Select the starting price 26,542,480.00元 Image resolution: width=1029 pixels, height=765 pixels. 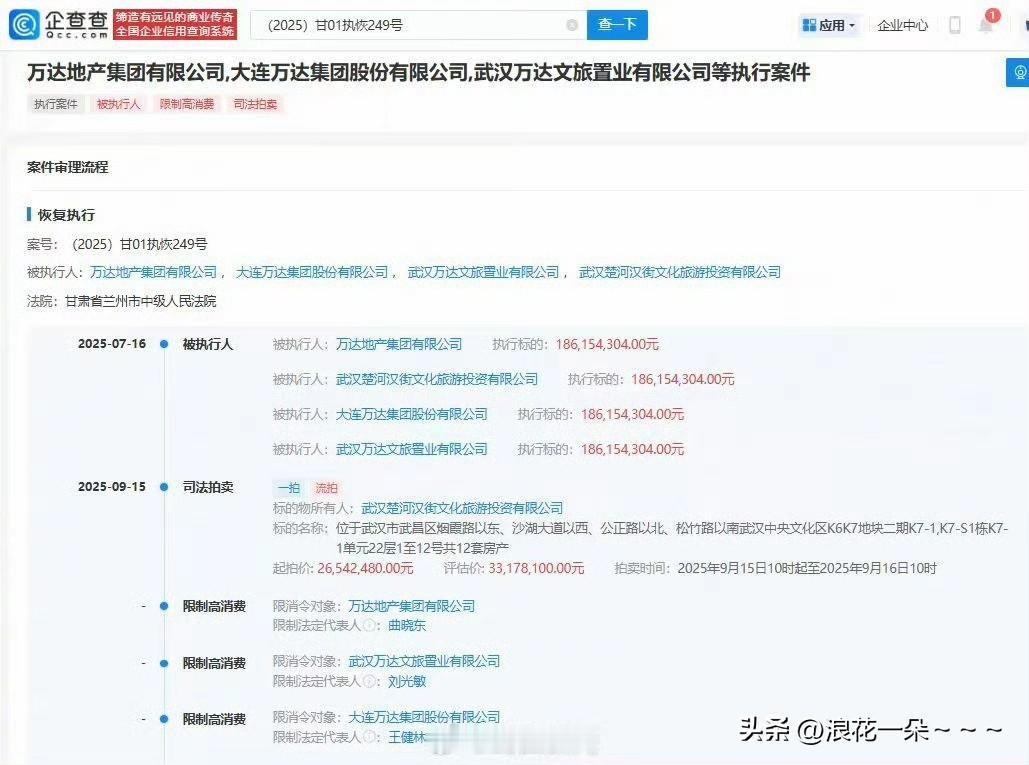click(x=366, y=568)
